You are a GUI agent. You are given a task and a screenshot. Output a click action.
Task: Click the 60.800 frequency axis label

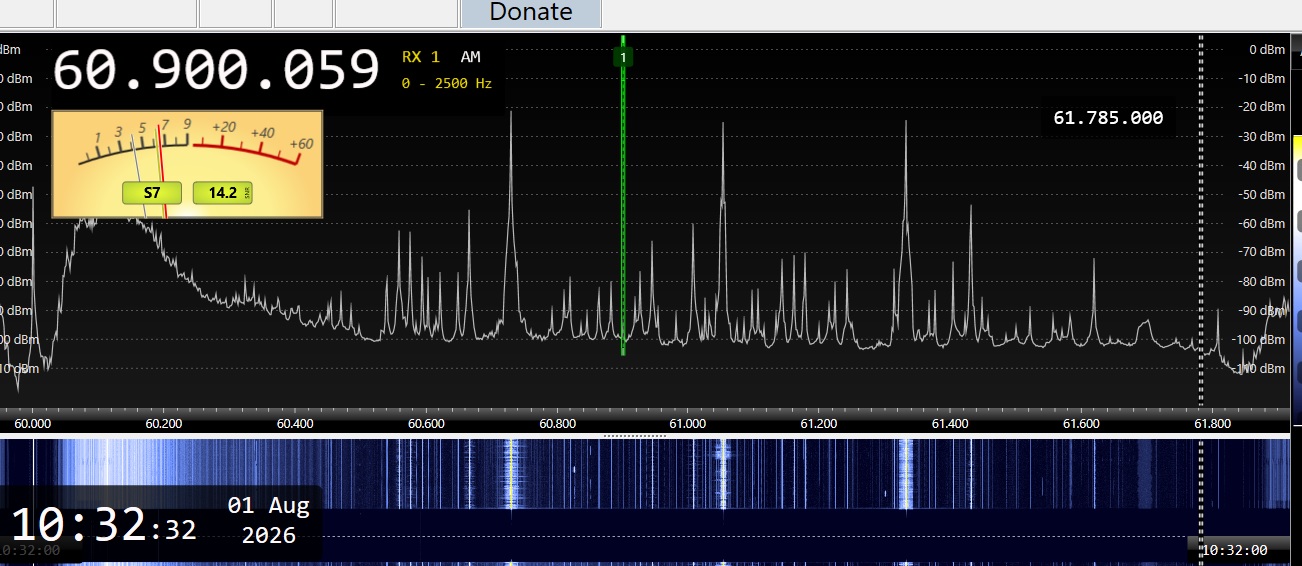pyautogui.click(x=557, y=424)
